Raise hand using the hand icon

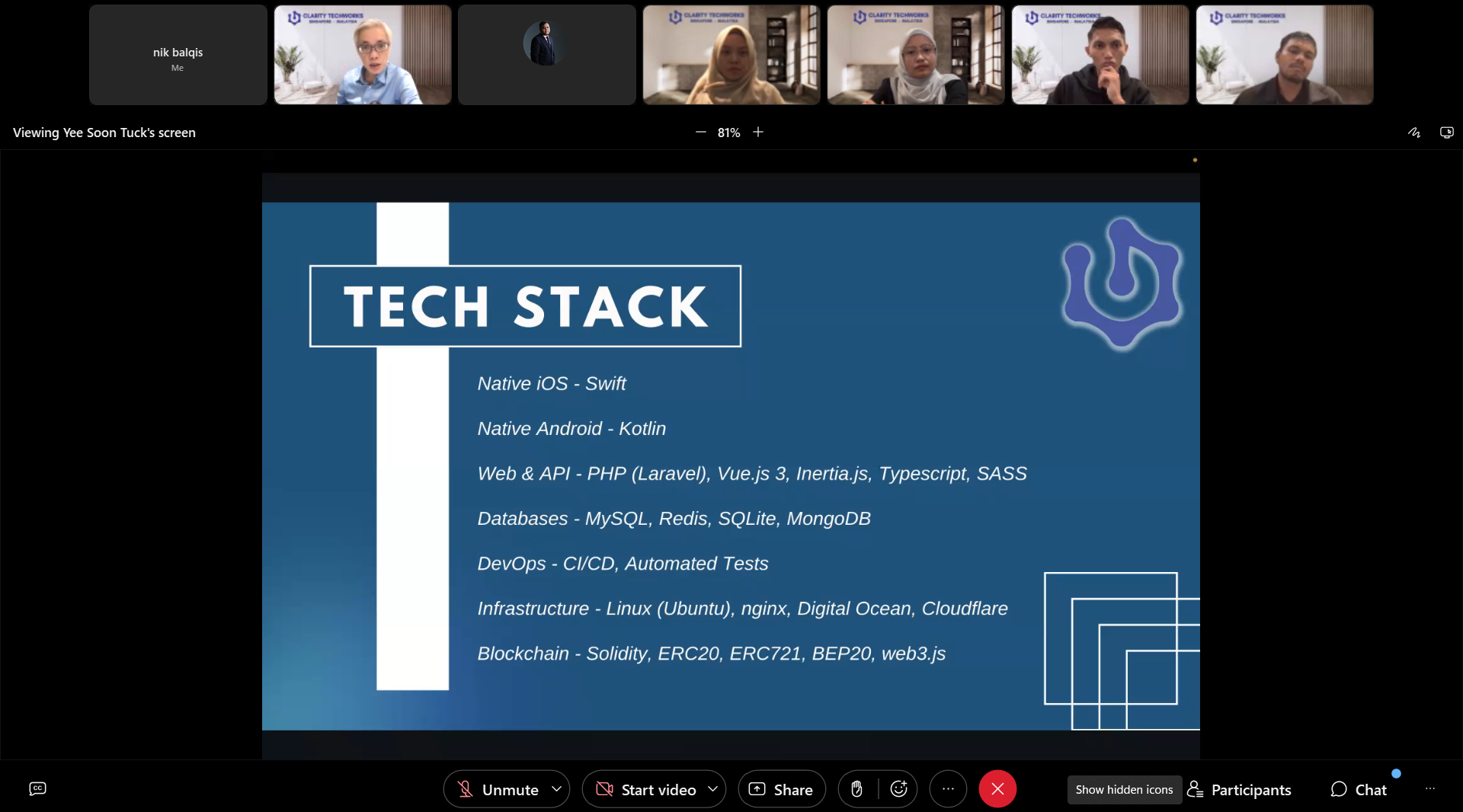[x=857, y=789]
